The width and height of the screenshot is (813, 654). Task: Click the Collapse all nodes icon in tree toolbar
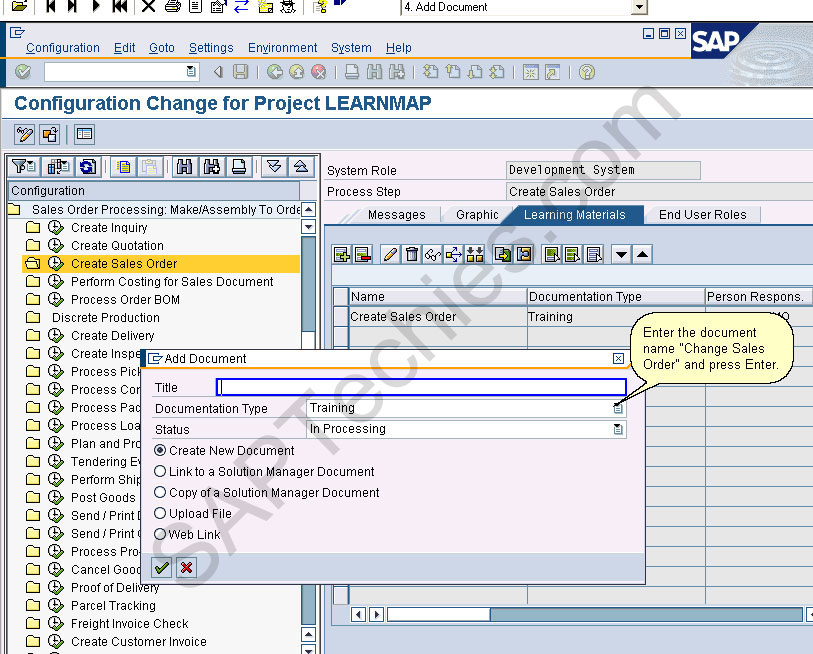[301, 167]
